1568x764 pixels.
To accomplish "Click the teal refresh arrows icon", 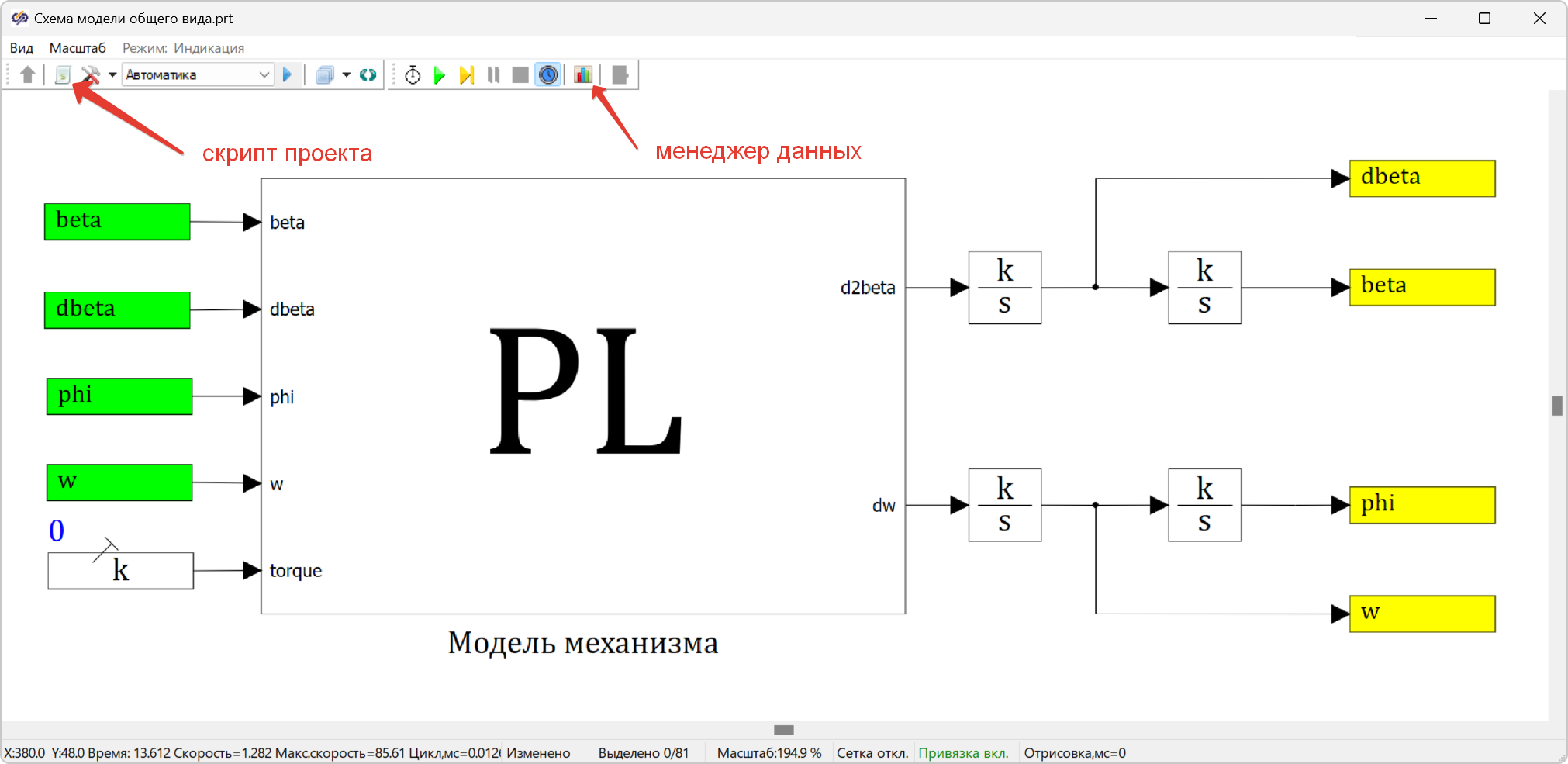I will coord(368,74).
